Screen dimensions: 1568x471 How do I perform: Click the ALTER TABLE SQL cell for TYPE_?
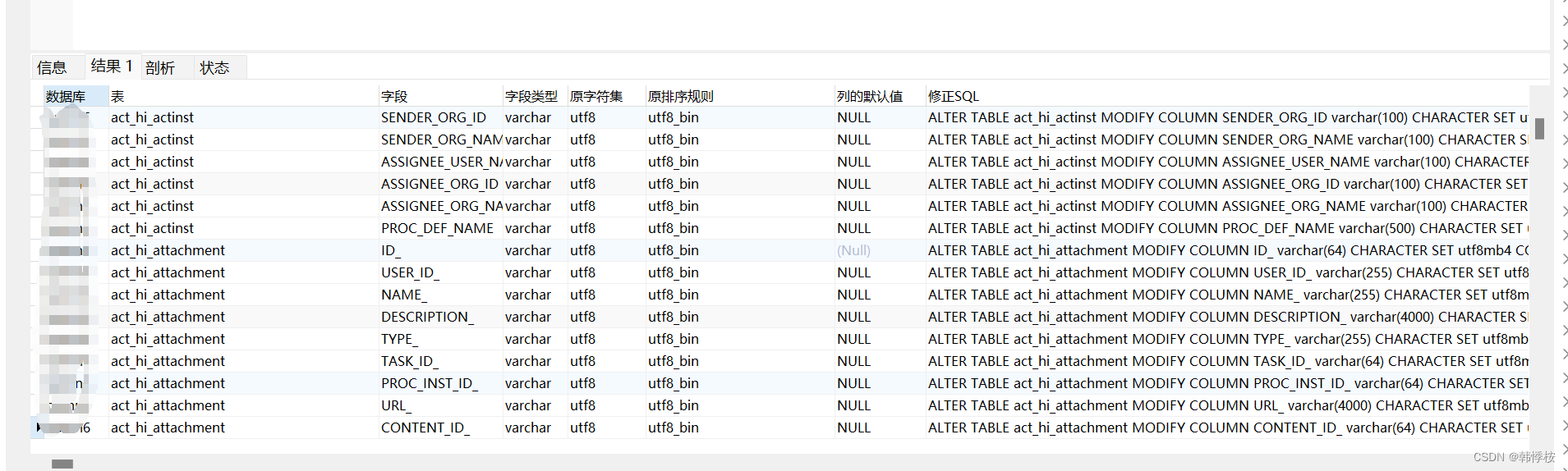point(1227,339)
